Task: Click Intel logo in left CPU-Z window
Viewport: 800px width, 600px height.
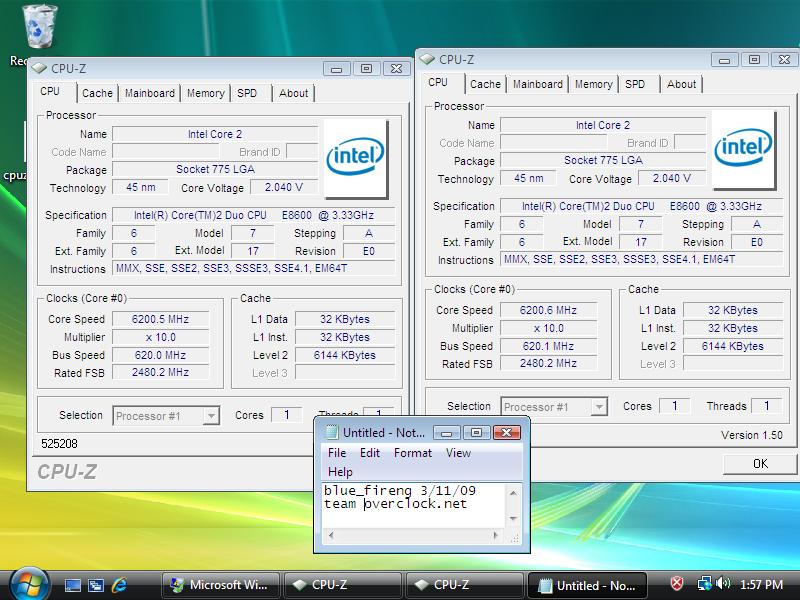Action: [356, 158]
